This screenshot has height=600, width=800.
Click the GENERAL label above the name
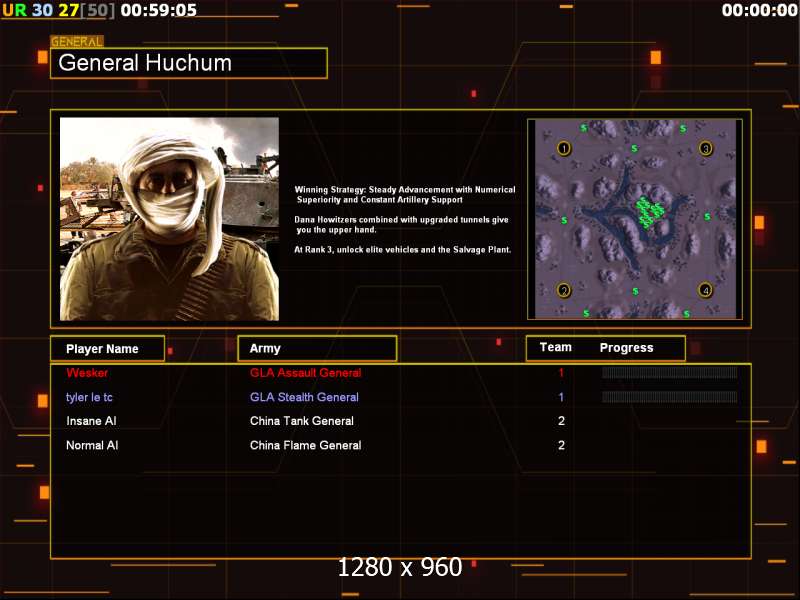coord(77,41)
